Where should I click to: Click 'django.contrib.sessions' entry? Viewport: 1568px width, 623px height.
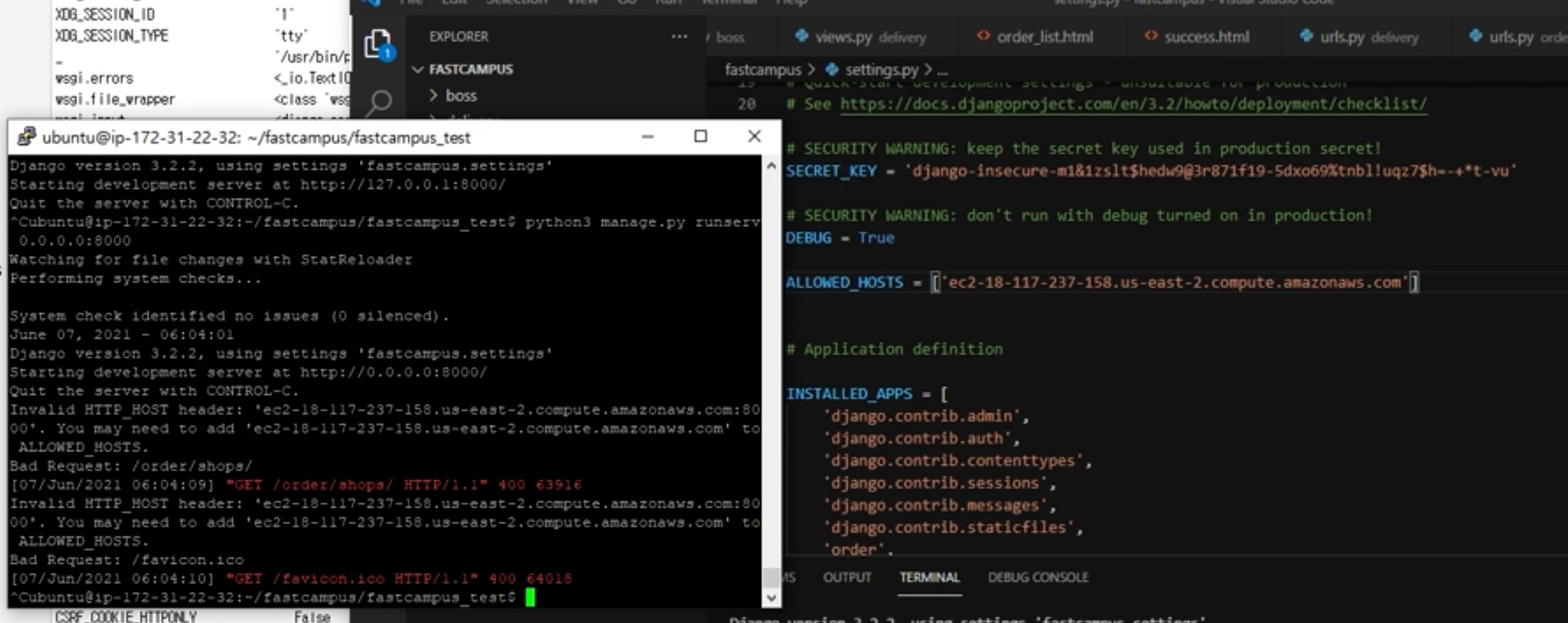pyautogui.click(x=935, y=484)
